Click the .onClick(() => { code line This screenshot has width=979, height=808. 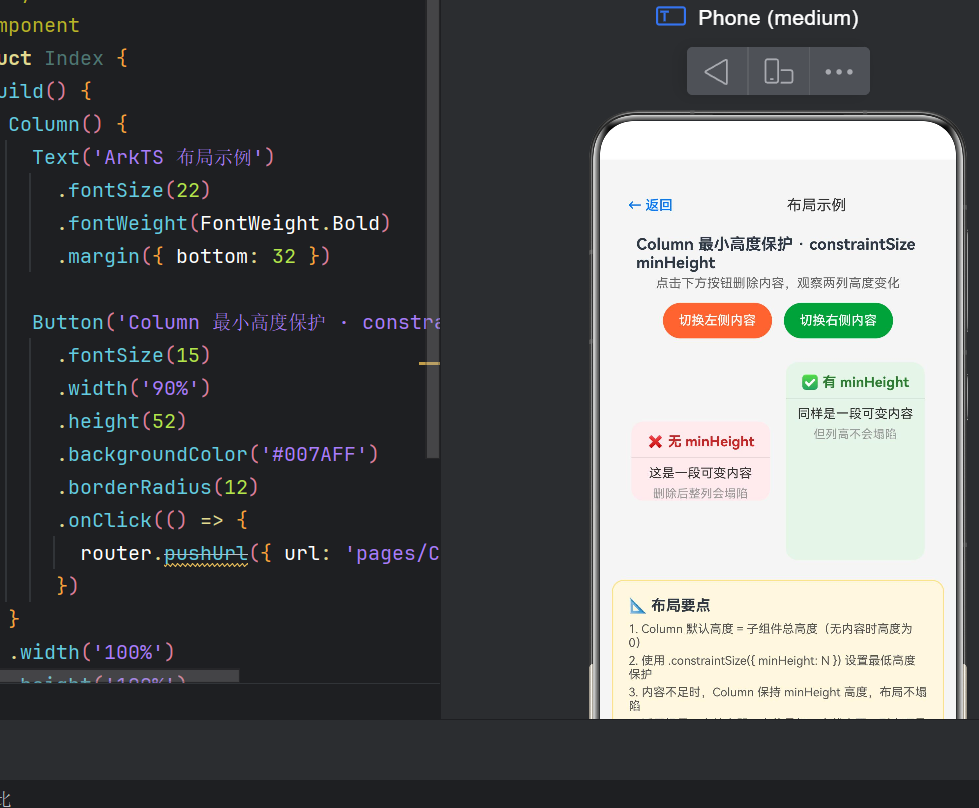pos(152,521)
